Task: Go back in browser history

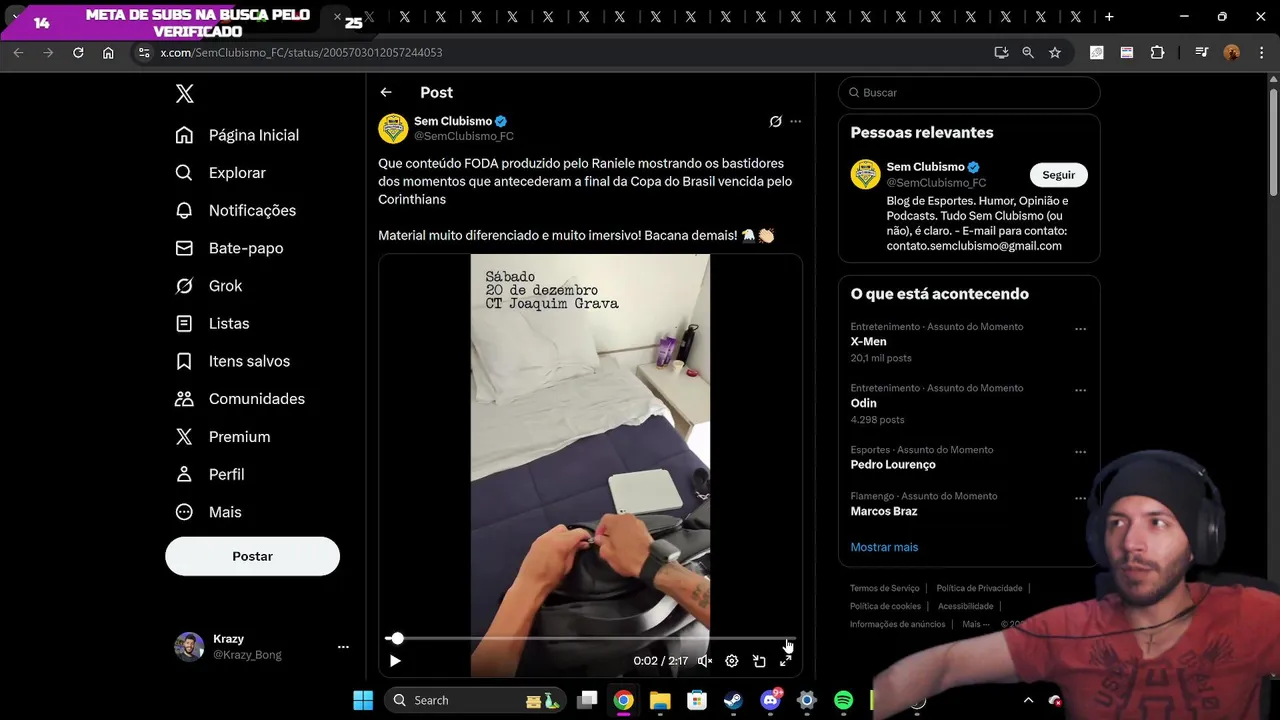Action: 18,52
